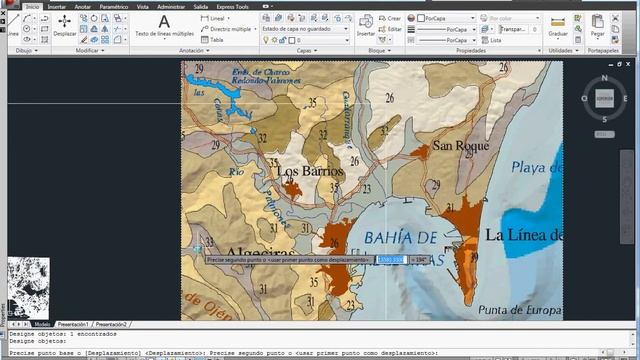Click the linetype icon in Propiedades

tap(411, 40)
